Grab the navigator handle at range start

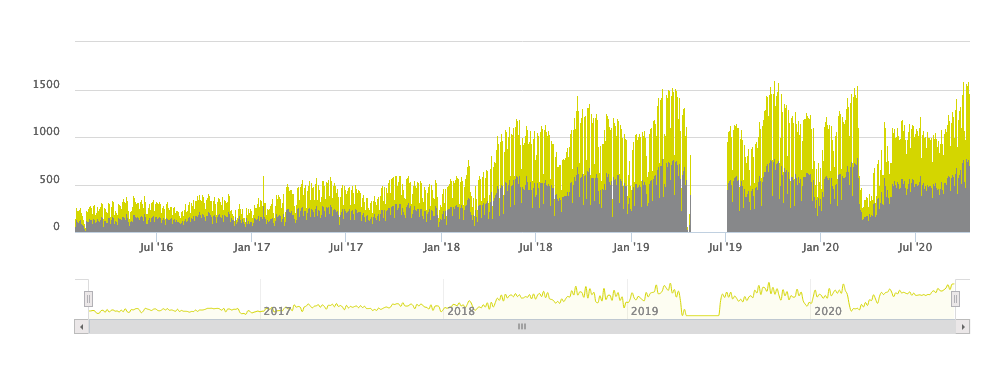click(89, 299)
